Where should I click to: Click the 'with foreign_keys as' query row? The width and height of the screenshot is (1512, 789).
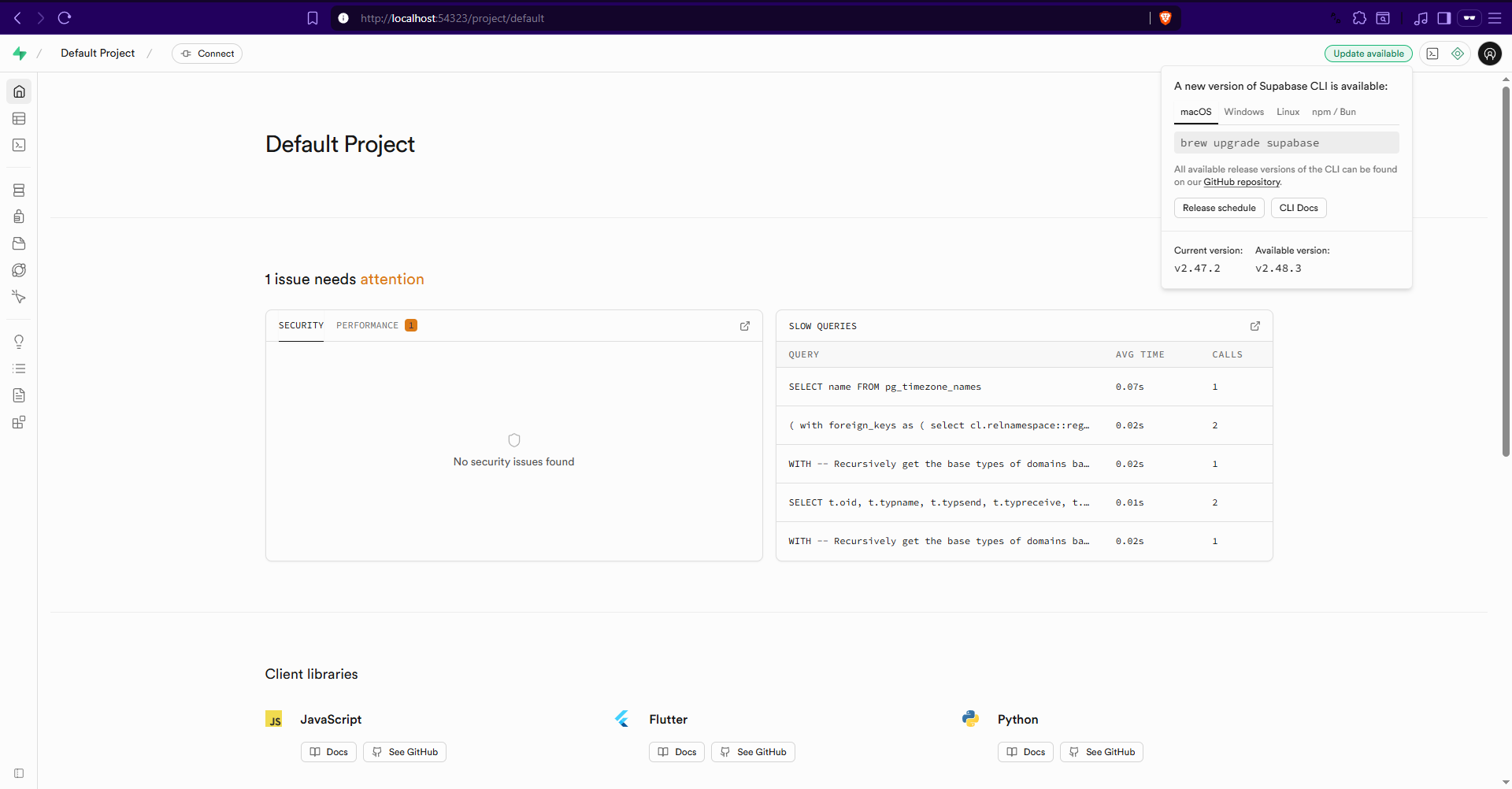tap(1024, 425)
